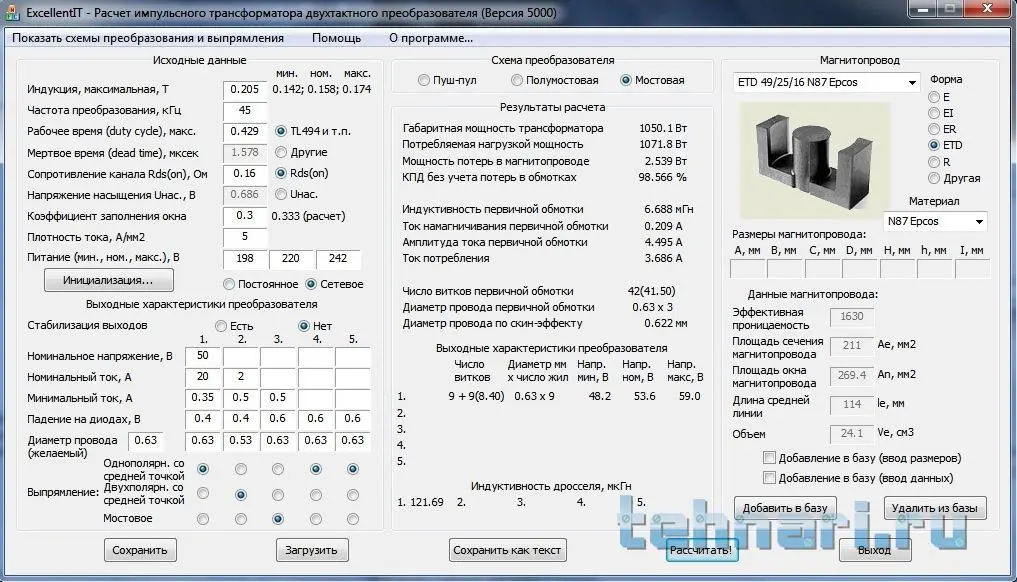Screen dimensions: 1017x582
Task: Select bipolar center-tap rectification for output 2
Action: coord(241,495)
